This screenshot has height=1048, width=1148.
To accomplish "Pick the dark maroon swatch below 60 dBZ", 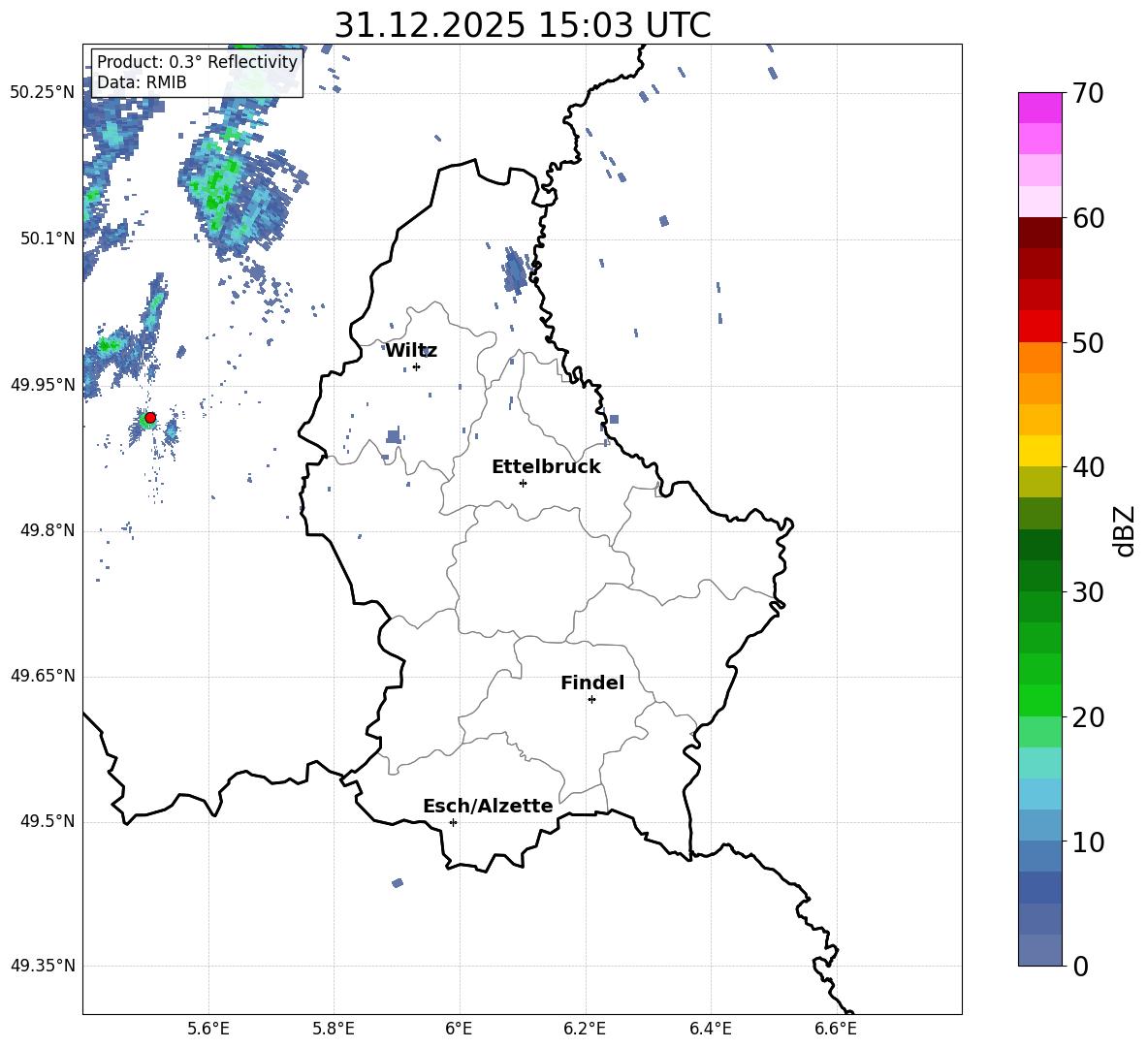I will (1039, 233).
